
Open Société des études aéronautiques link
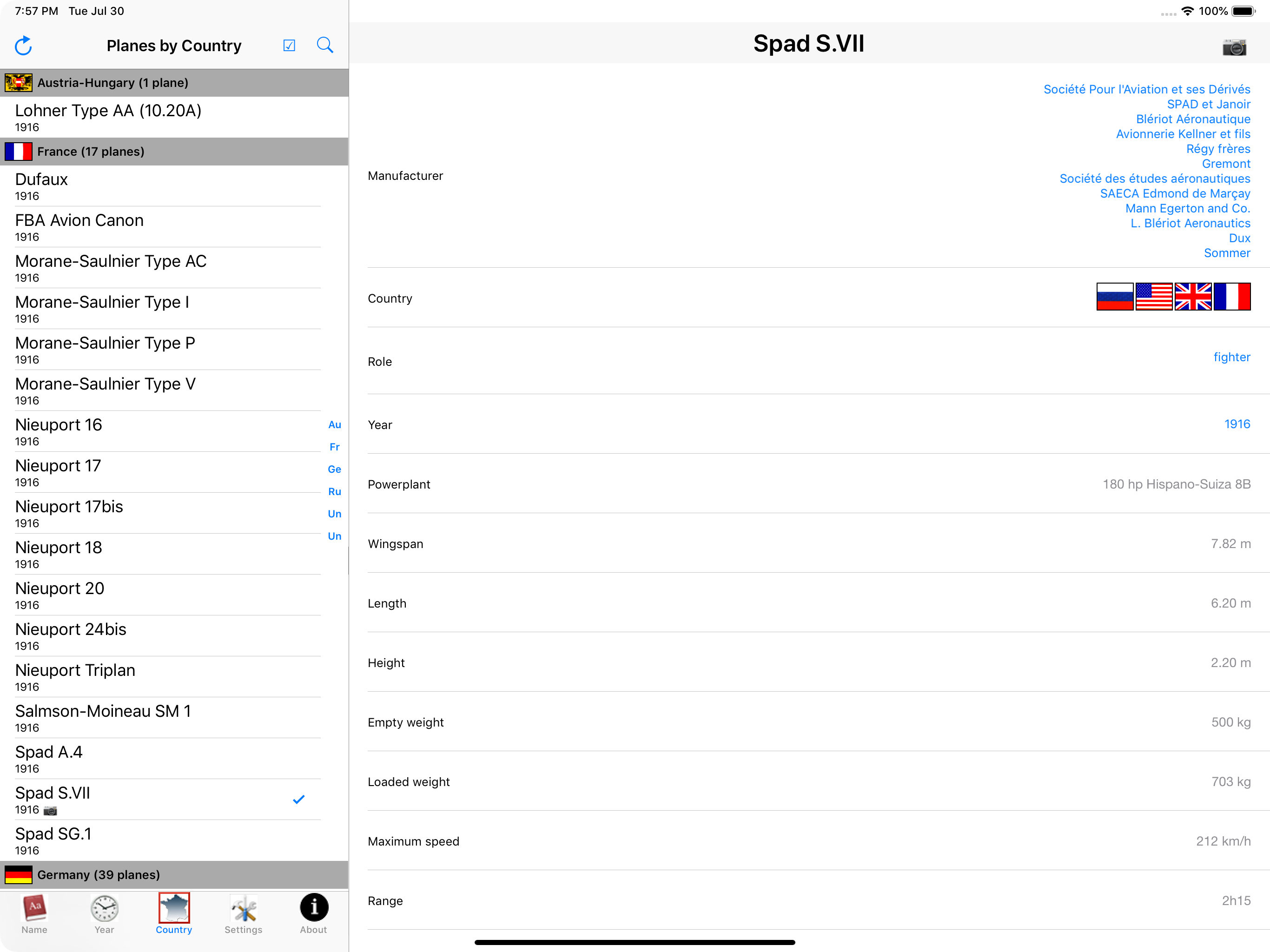click(x=1155, y=178)
